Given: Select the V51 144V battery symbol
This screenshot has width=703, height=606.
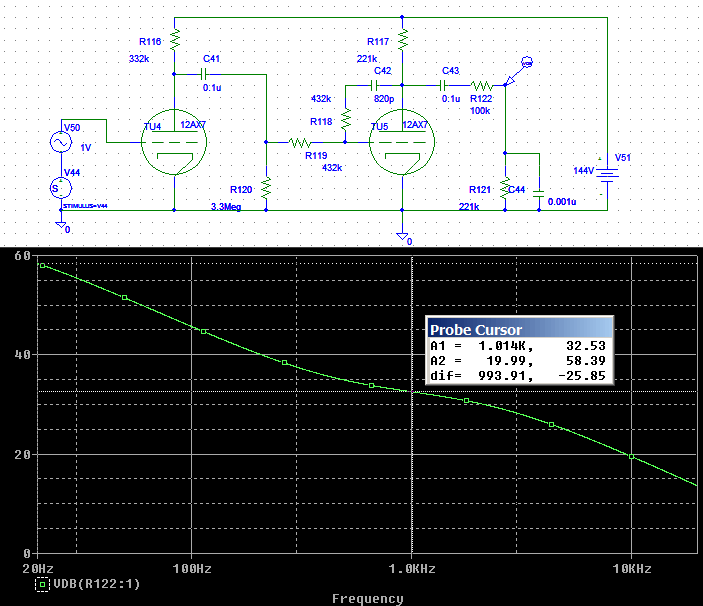Looking at the screenshot, I should (x=607, y=174).
